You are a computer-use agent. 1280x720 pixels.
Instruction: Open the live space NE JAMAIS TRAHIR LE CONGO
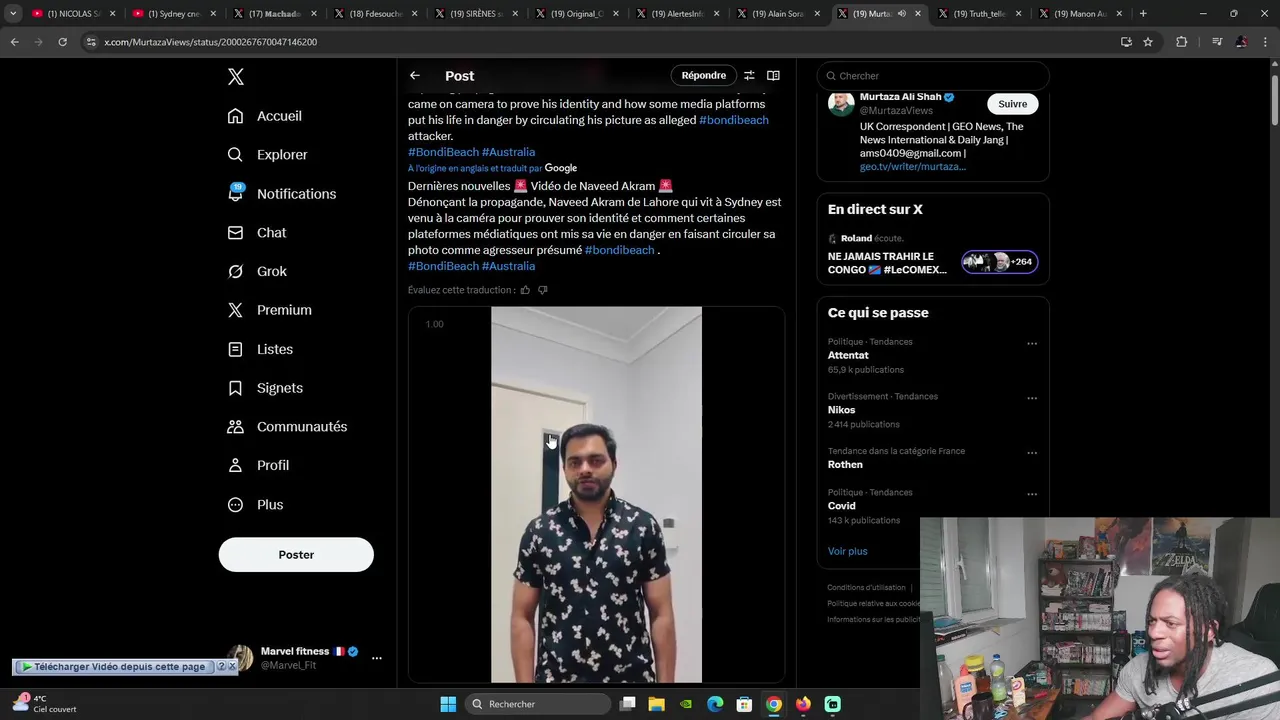point(887,263)
